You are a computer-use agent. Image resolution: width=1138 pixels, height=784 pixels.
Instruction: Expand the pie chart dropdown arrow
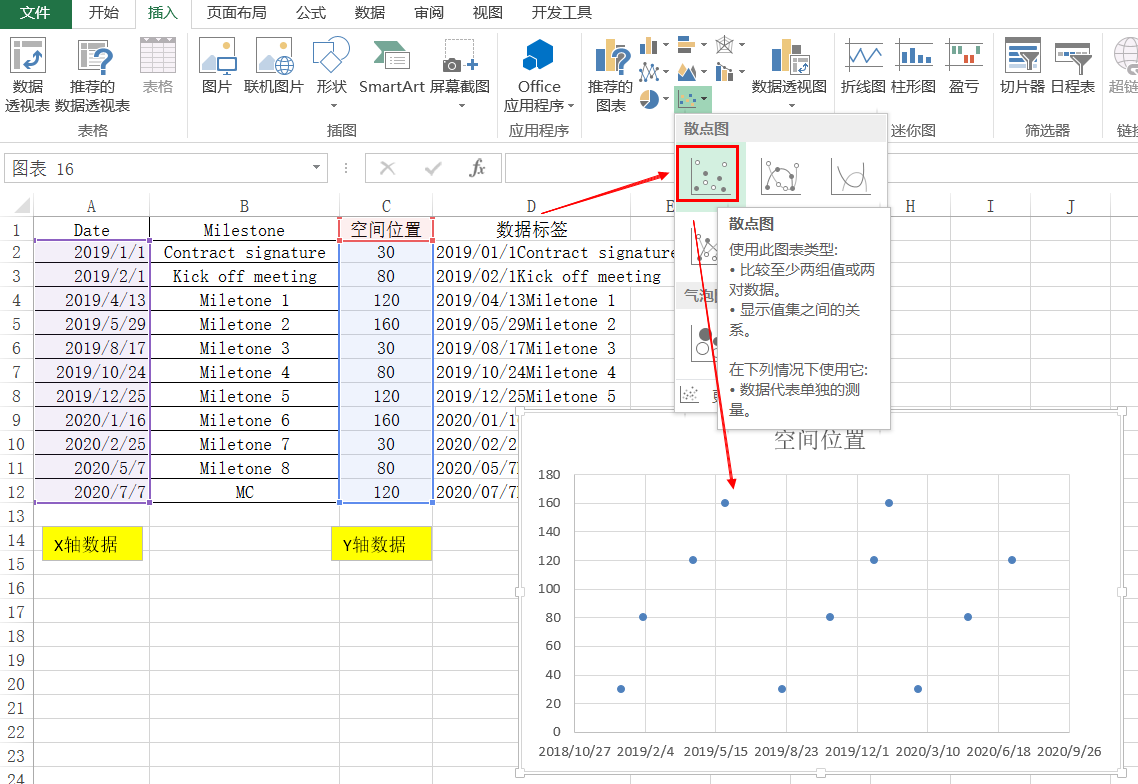(666, 99)
